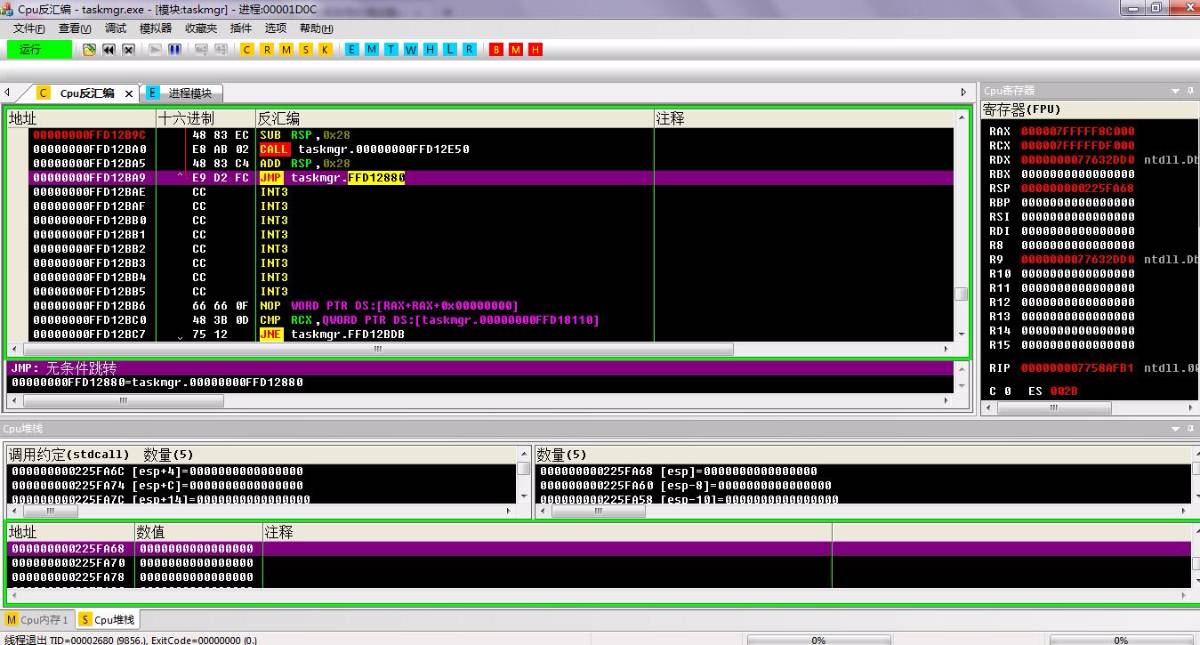Click the blue L toolbar icon

coord(449,49)
